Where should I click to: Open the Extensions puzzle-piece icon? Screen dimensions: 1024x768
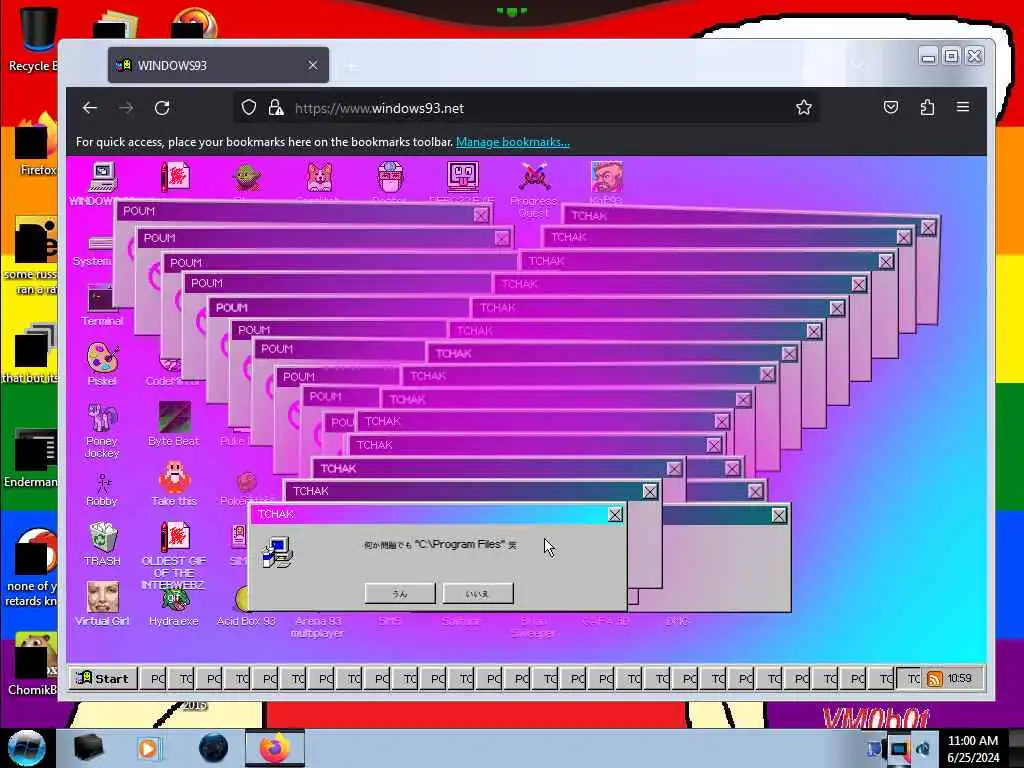point(927,107)
